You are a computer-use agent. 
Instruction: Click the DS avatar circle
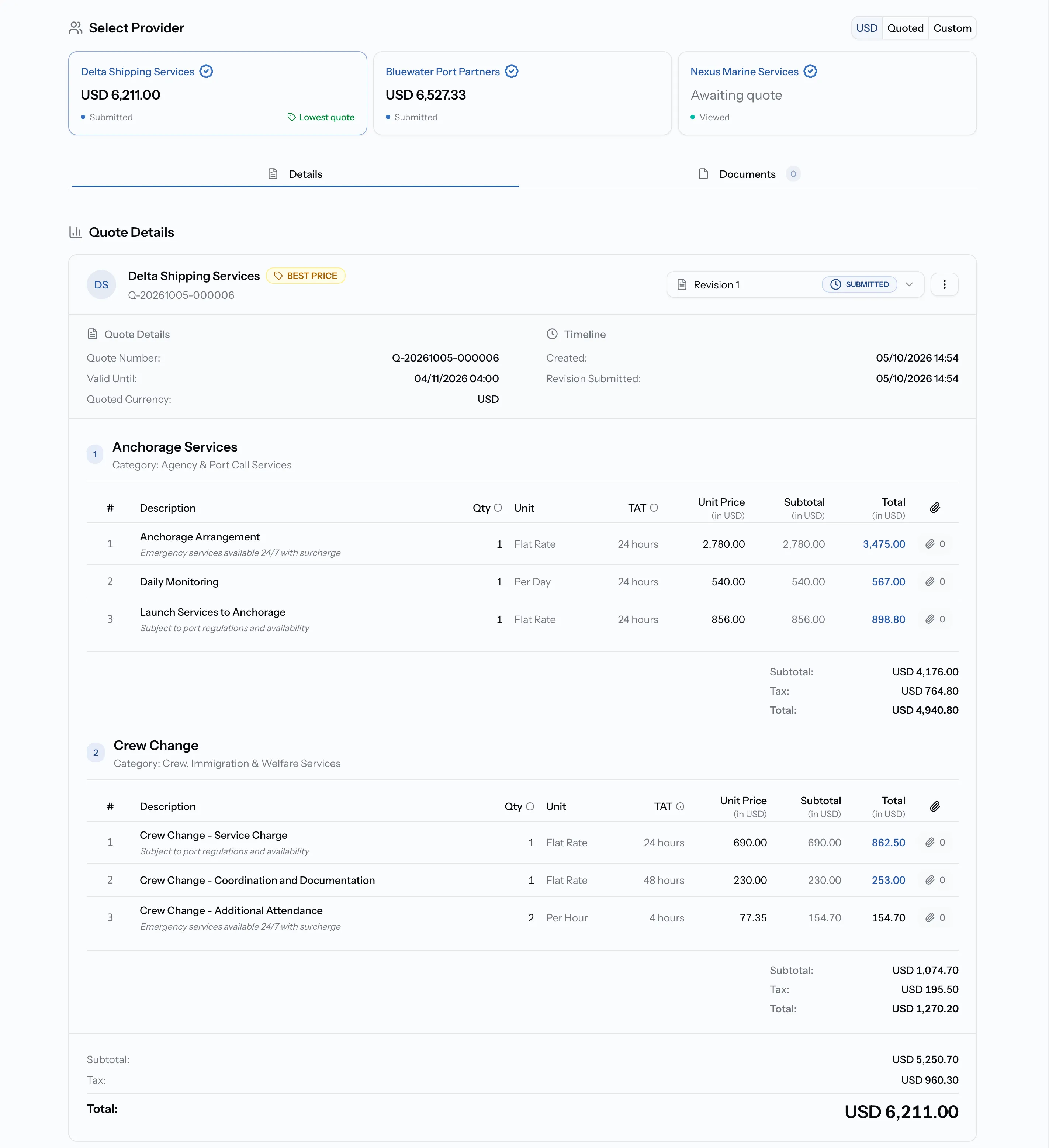101,285
